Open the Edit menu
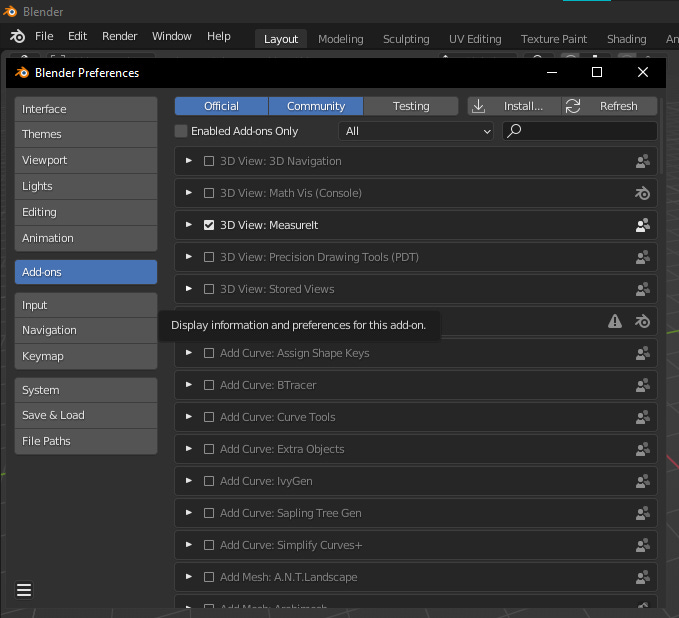Image resolution: width=679 pixels, height=618 pixels. (78, 36)
